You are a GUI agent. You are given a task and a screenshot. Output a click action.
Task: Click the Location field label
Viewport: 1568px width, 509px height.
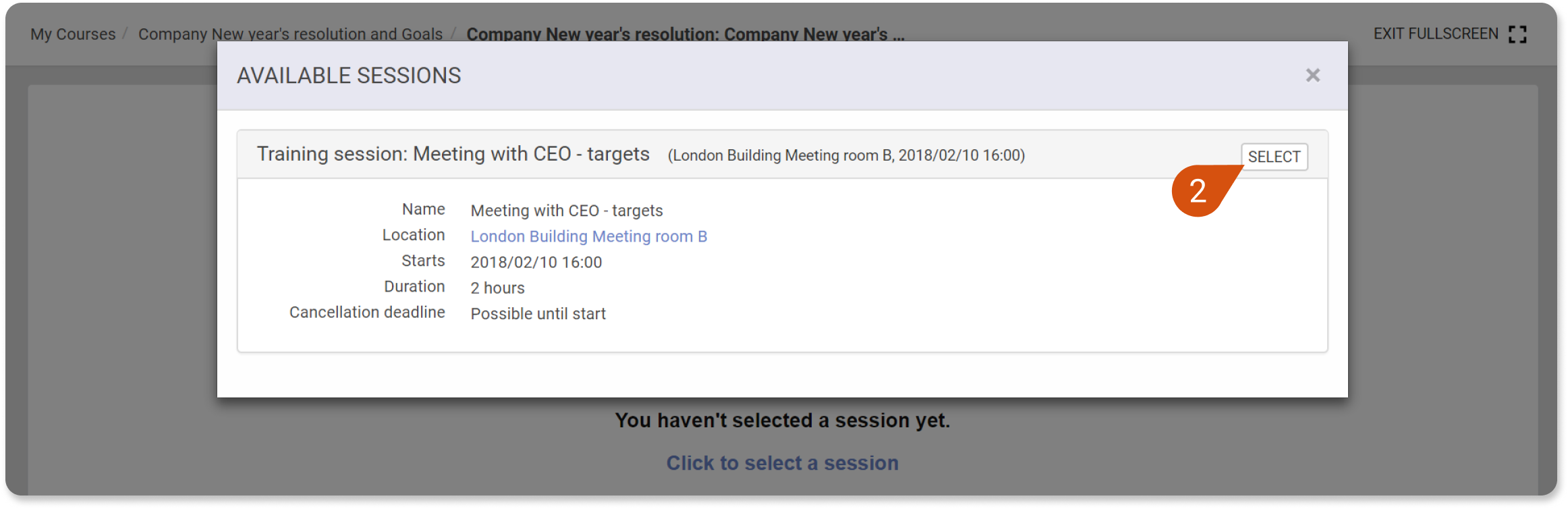pos(414,235)
